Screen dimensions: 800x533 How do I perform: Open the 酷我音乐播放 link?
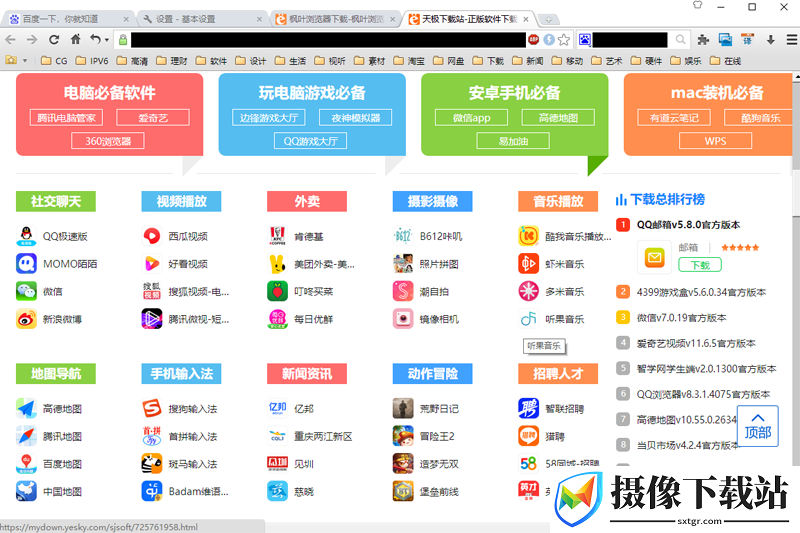578,237
